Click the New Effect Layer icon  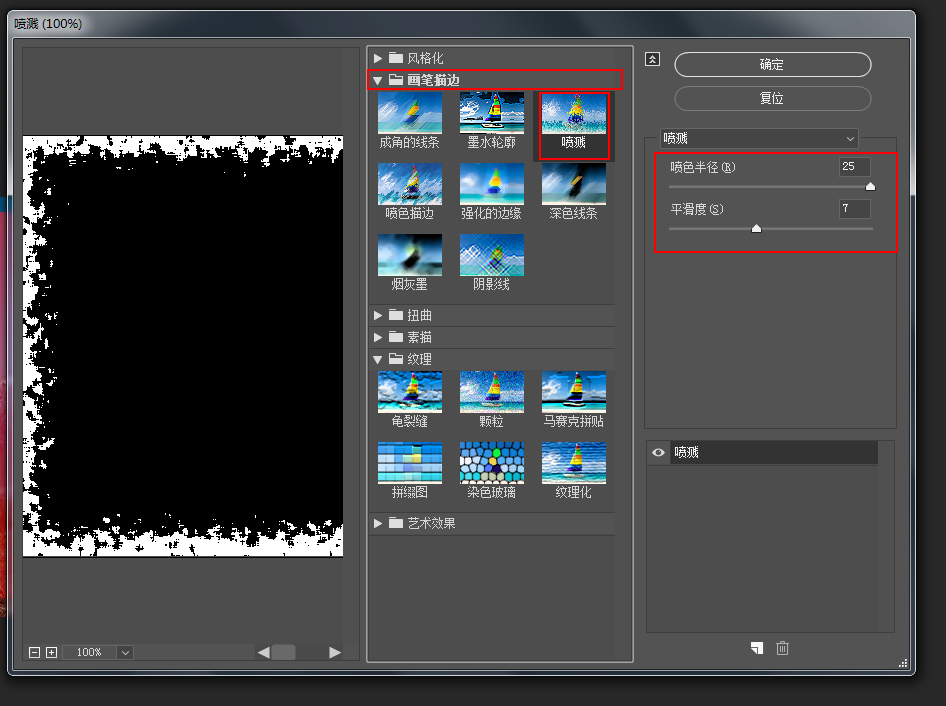tap(757, 648)
